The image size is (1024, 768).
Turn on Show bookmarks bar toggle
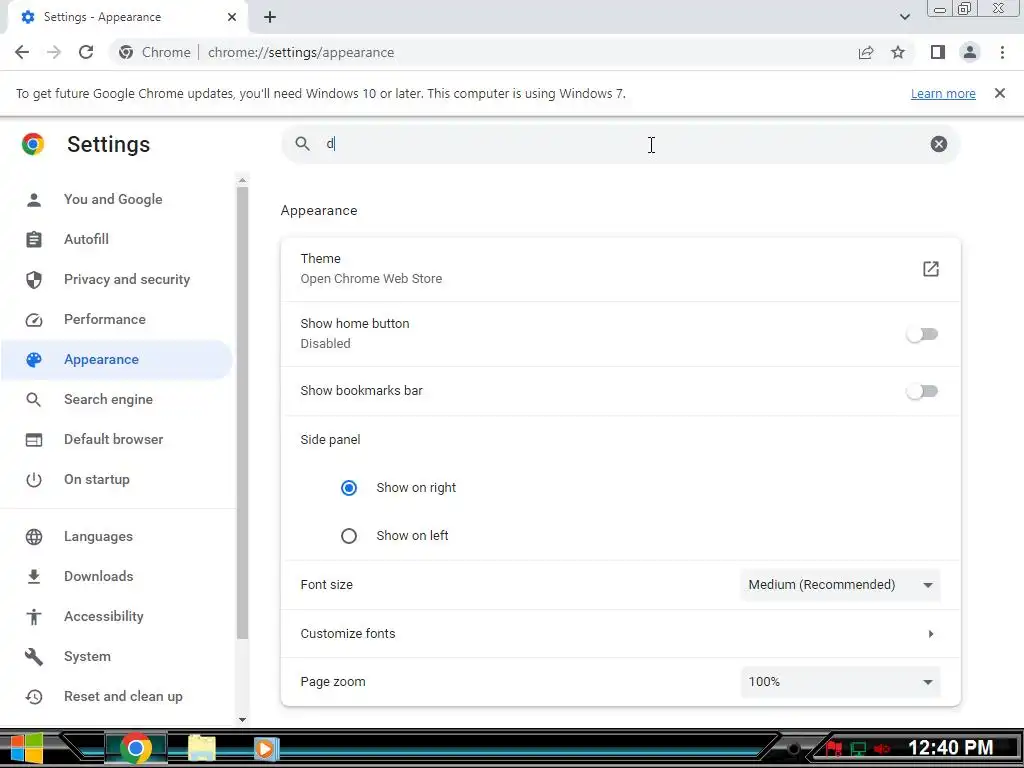tap(921, 391)
